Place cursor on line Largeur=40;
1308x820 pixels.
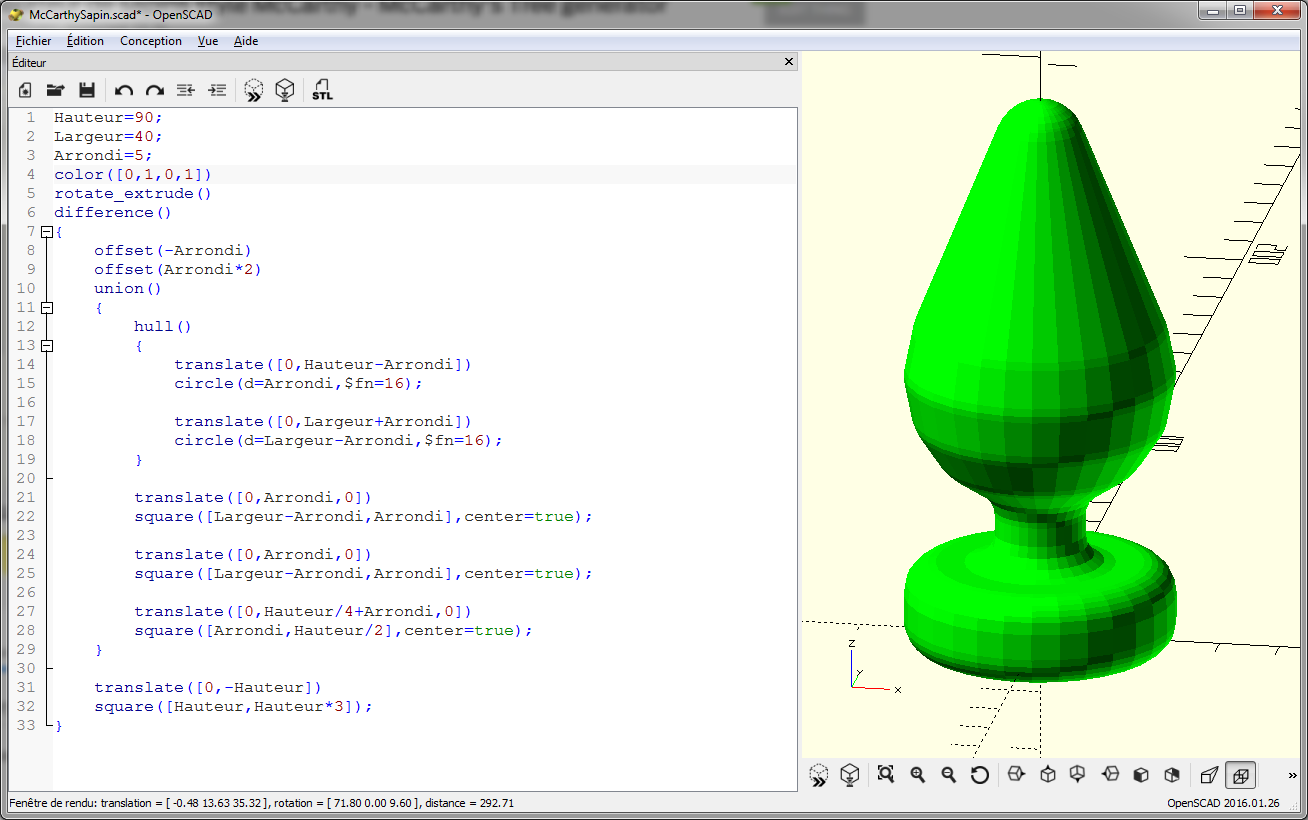point(108,136)
